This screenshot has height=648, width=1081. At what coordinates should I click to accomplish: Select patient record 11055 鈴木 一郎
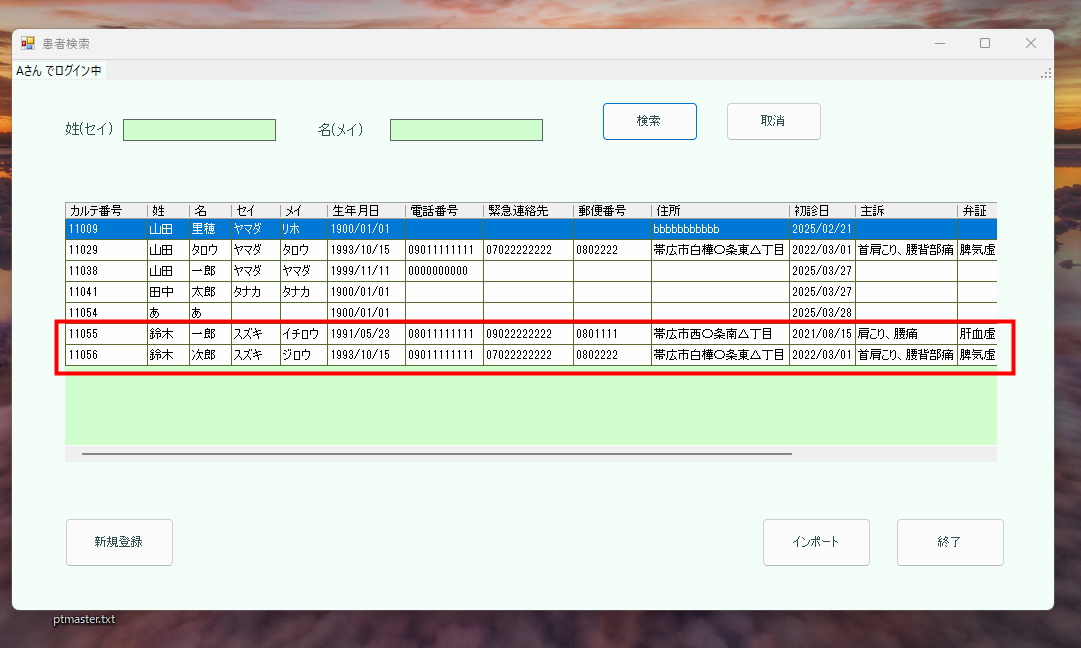click(300, 333)
